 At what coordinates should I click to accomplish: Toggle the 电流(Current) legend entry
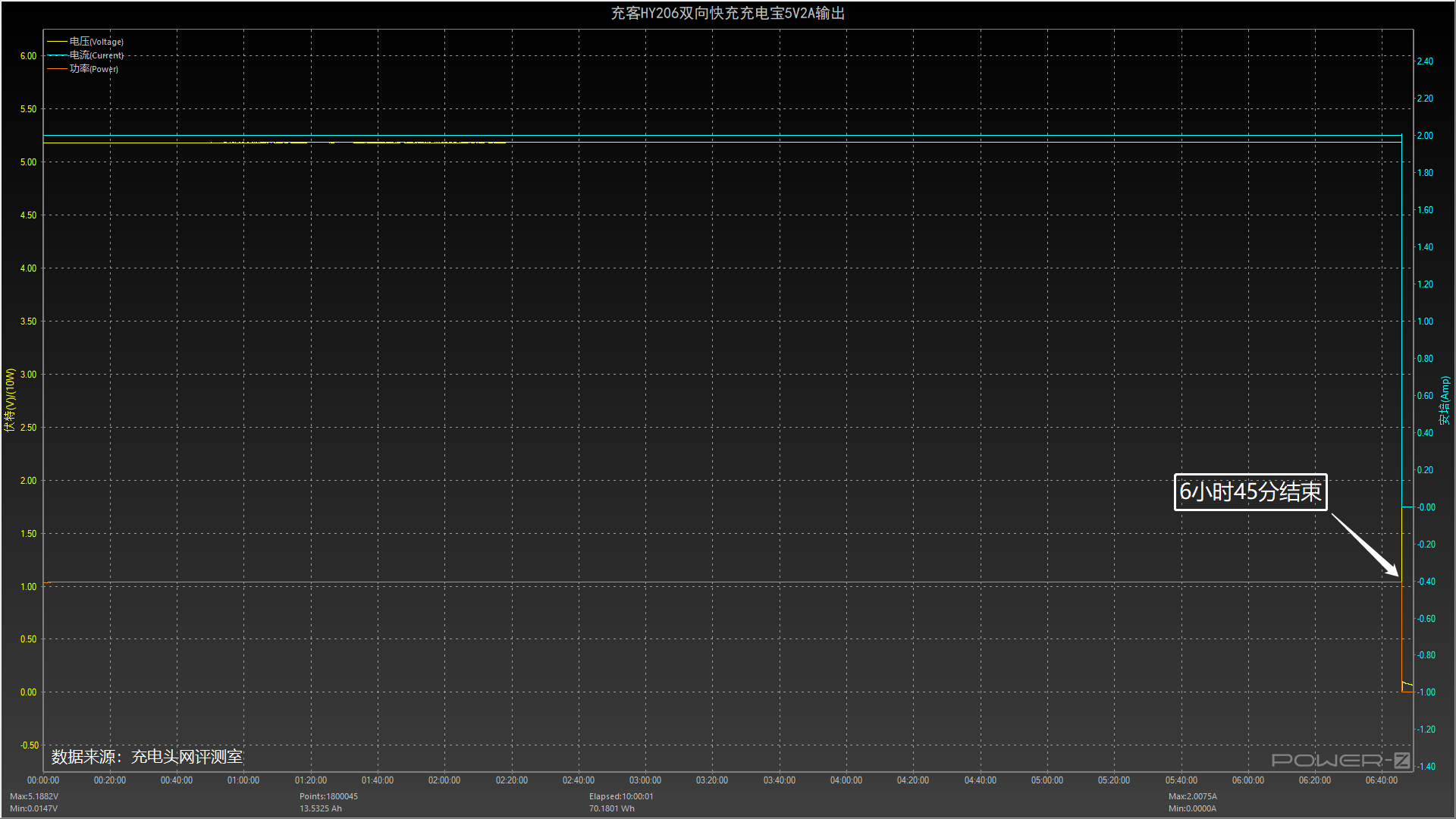[96, 55]
